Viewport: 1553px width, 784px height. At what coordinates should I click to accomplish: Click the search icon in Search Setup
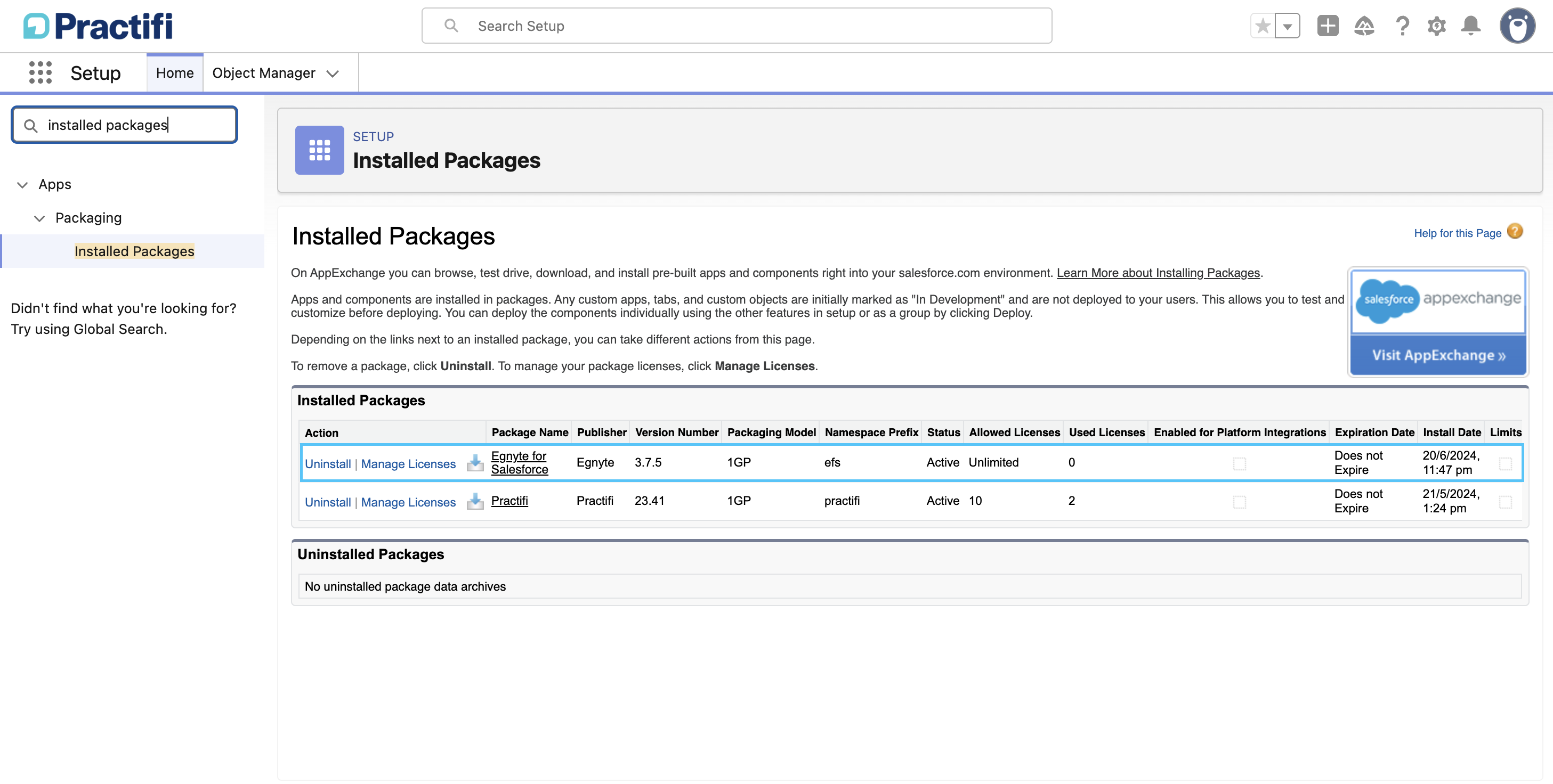[451, 26]
